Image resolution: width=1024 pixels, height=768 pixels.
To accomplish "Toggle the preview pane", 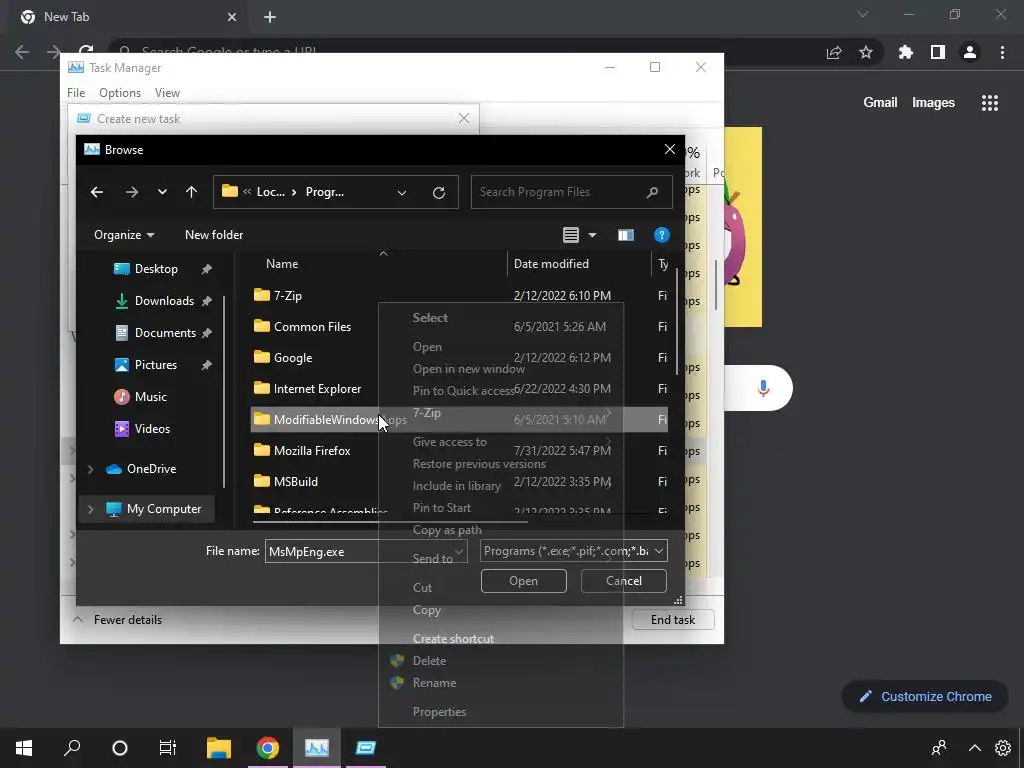I will pyautogui.click(x=626, y=235).
